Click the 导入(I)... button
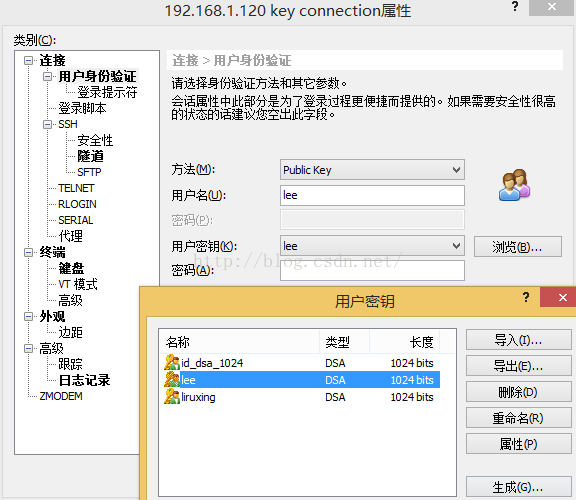 [x=518, y=340]
